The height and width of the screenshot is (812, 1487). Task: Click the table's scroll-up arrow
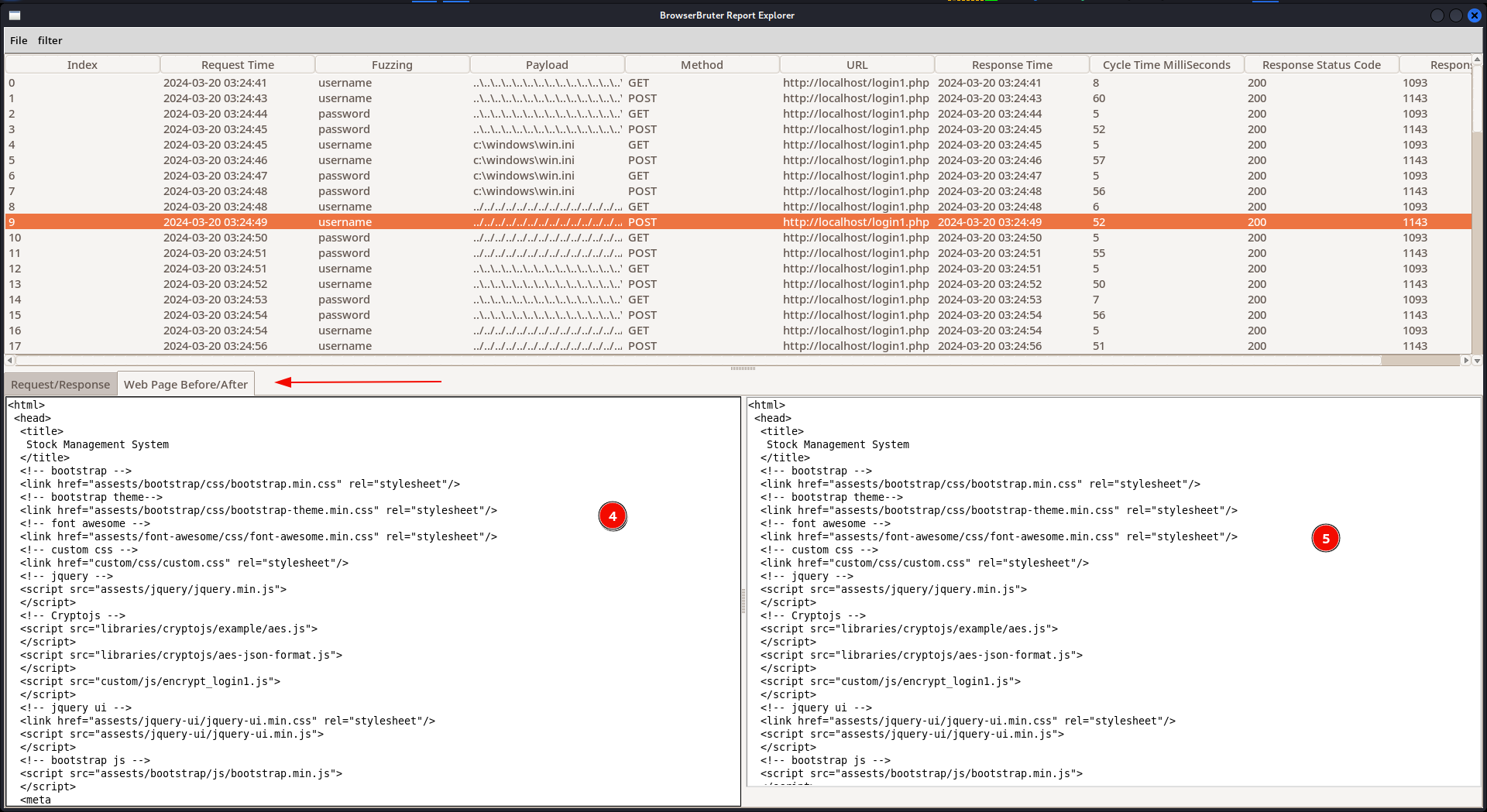1477,59
